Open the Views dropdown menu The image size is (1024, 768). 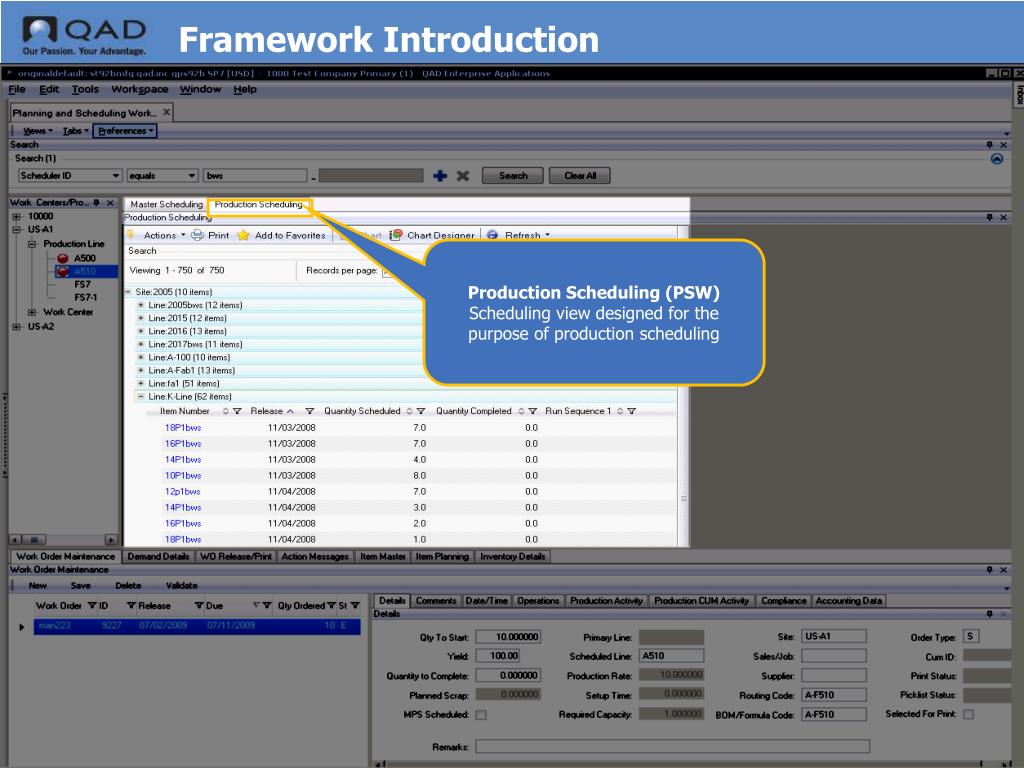coord(38,131)
